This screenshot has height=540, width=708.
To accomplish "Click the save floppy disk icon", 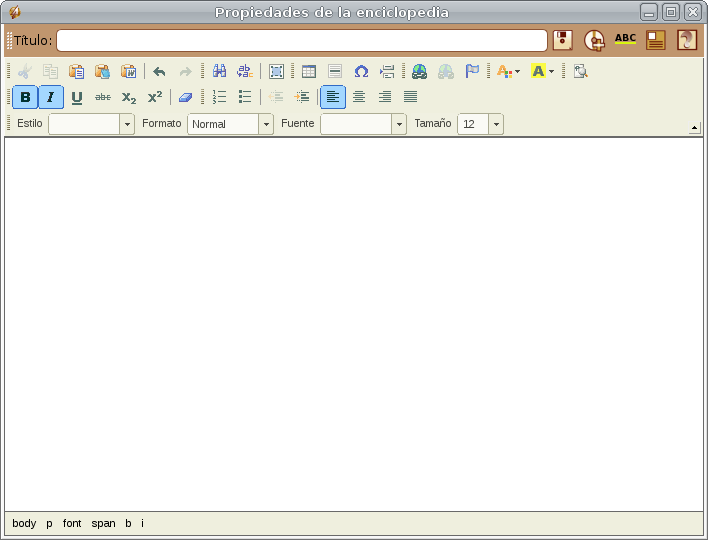I will pyautogui.click(x=563, y=40).
